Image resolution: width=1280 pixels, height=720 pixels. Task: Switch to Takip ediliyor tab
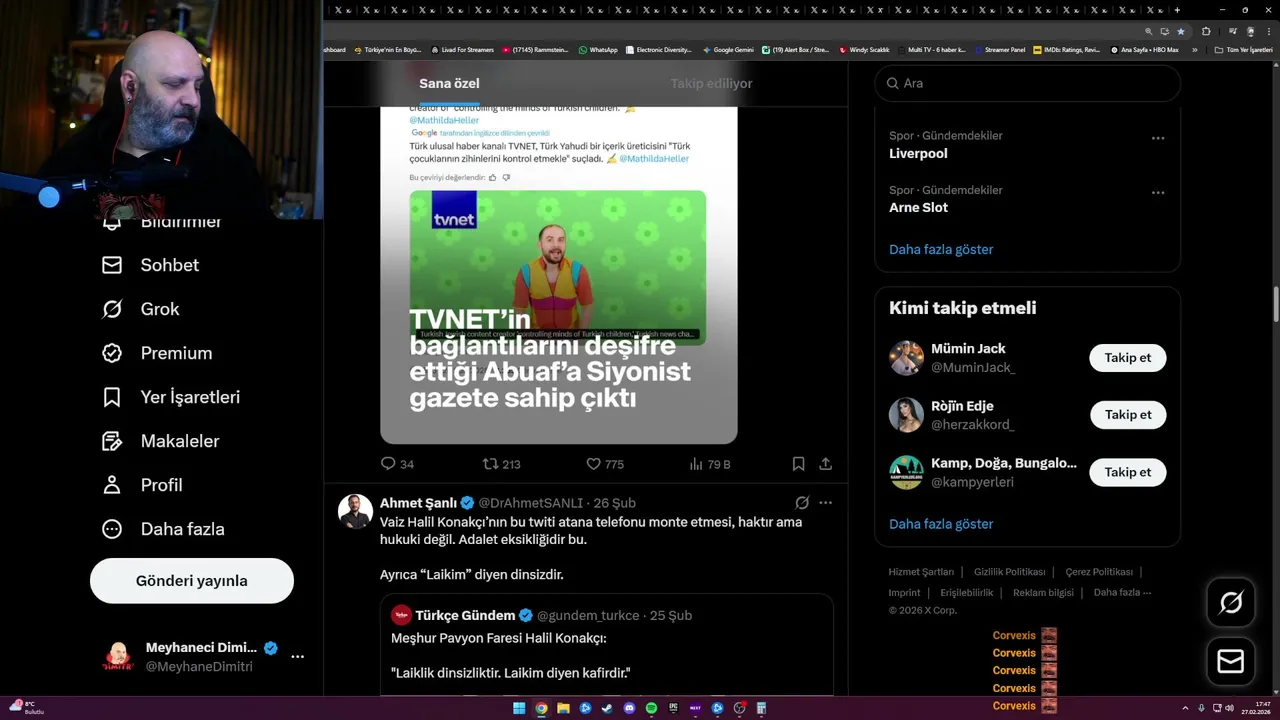[711, 83]
